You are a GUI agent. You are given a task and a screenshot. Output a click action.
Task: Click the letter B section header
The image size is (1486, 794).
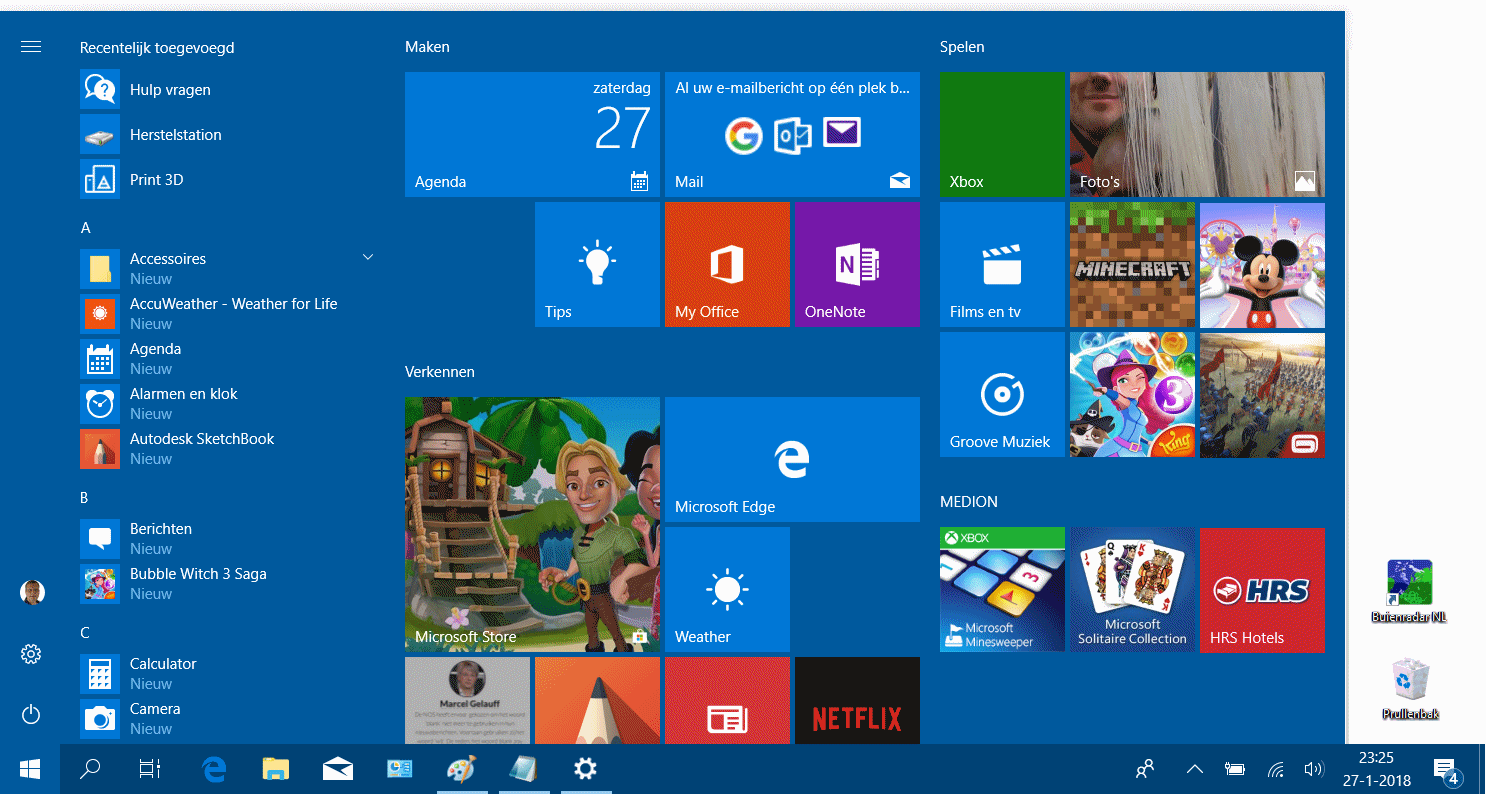(x=85, y=498)
